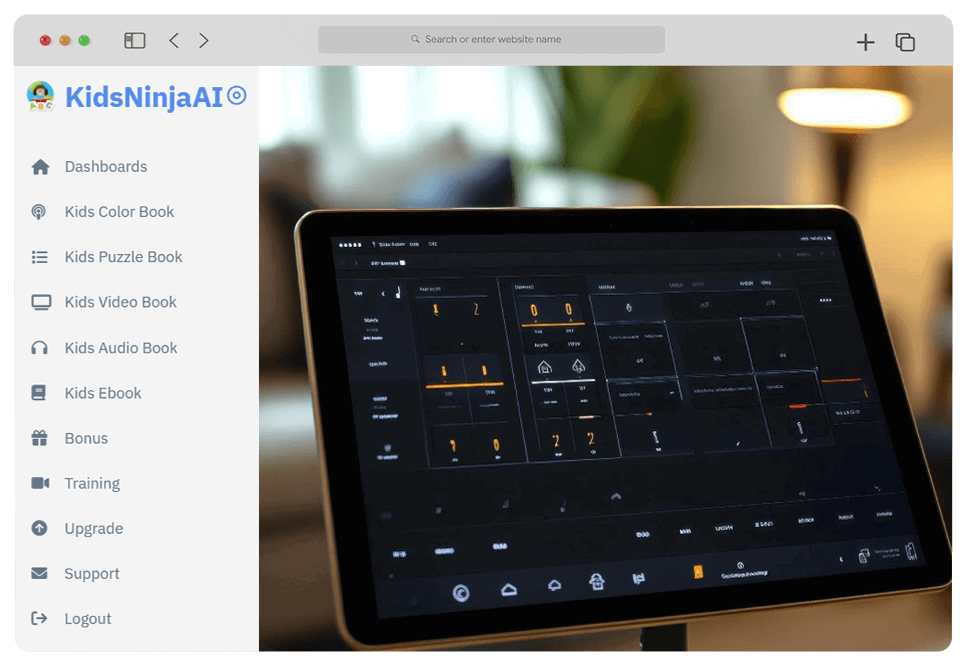Image resolution: width=971 pixels, height=668 pixels.
Task: Click the gift icon beside Bonus
Action: pyautogui.click(x=40, y=438)
